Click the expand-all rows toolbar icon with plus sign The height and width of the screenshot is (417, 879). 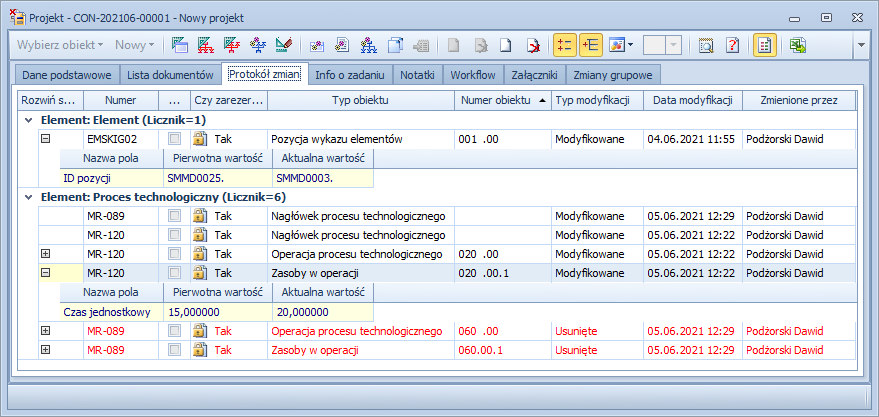590,45
